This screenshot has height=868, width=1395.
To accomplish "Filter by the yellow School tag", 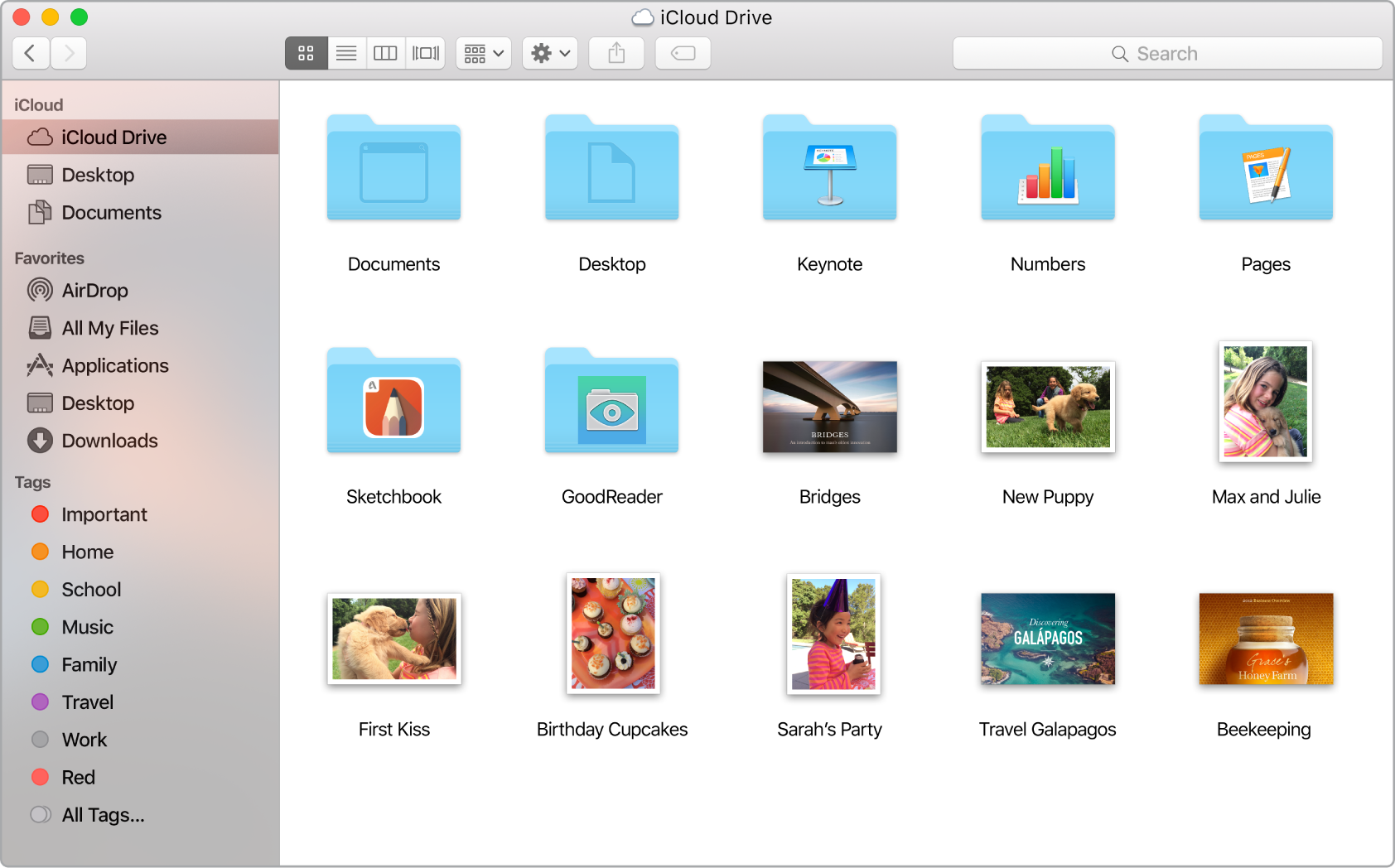I will click(140, 590).
